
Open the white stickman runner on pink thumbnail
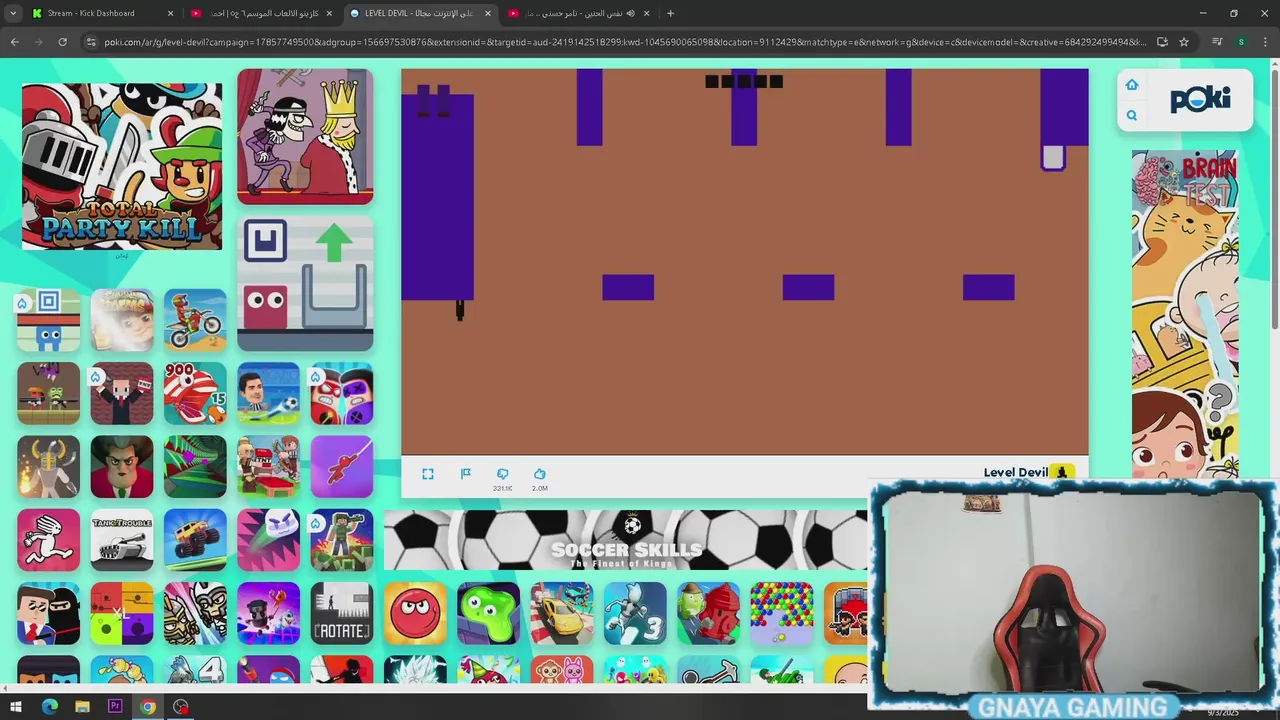(48, 540)
